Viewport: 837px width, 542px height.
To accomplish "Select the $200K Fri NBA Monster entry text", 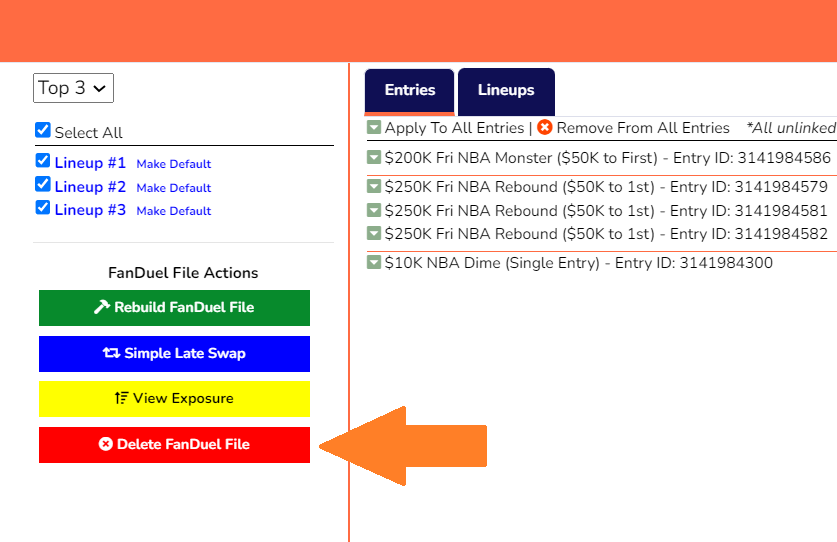I will pyautogui.click(x=607, y=158).
